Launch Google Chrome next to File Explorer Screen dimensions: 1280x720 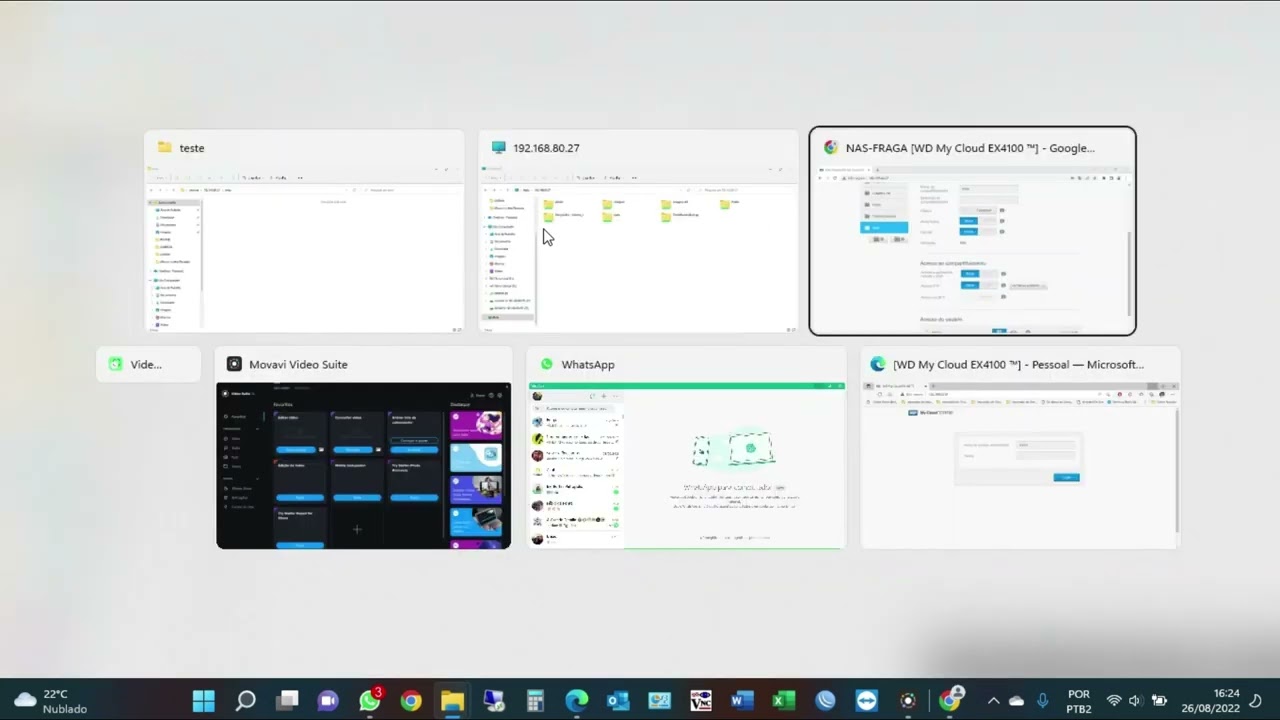point(411,701)
